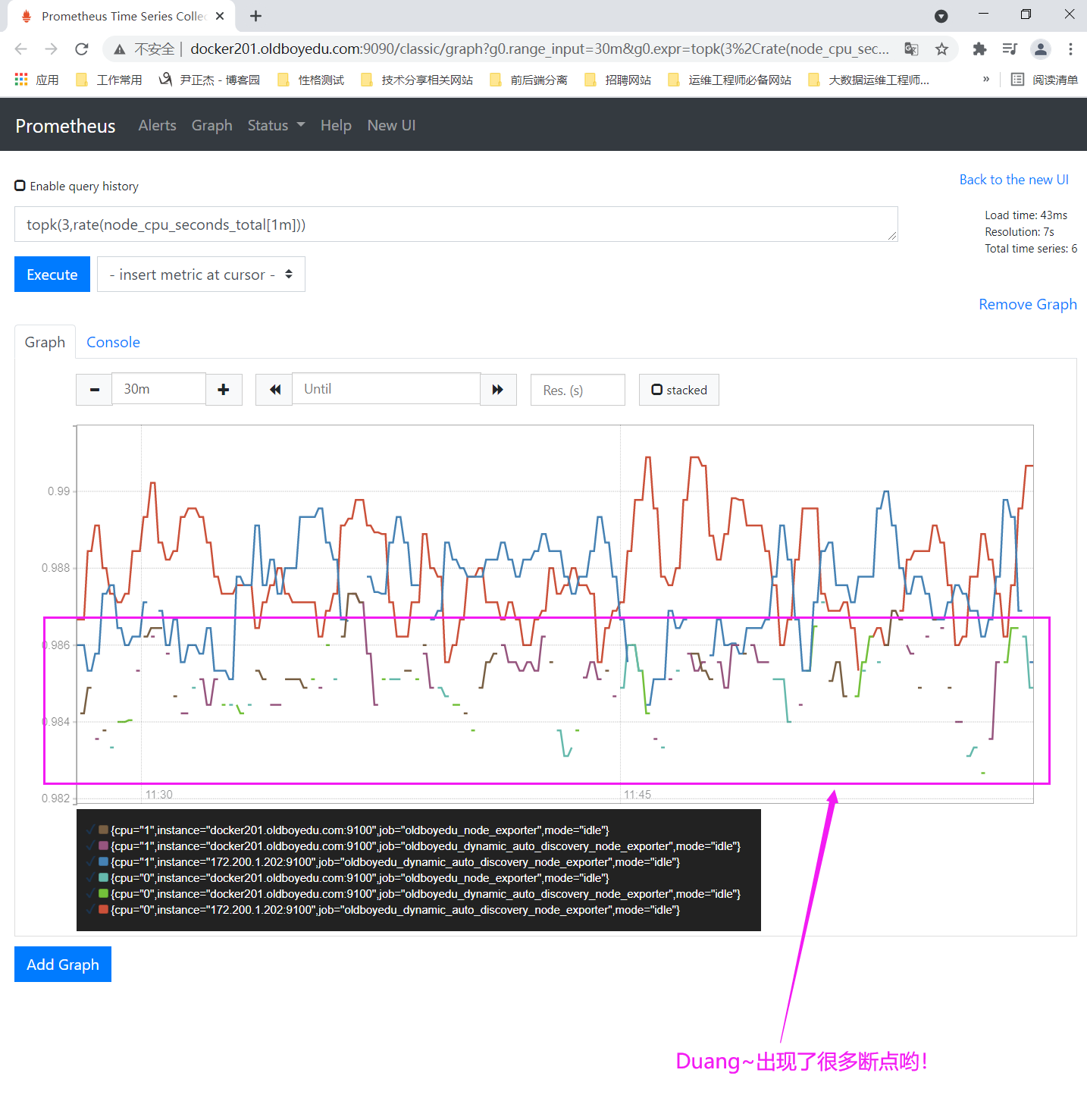Open the media control playlist icon
Screen dimensions: 1087x1120
click(x=1010, y=49)
